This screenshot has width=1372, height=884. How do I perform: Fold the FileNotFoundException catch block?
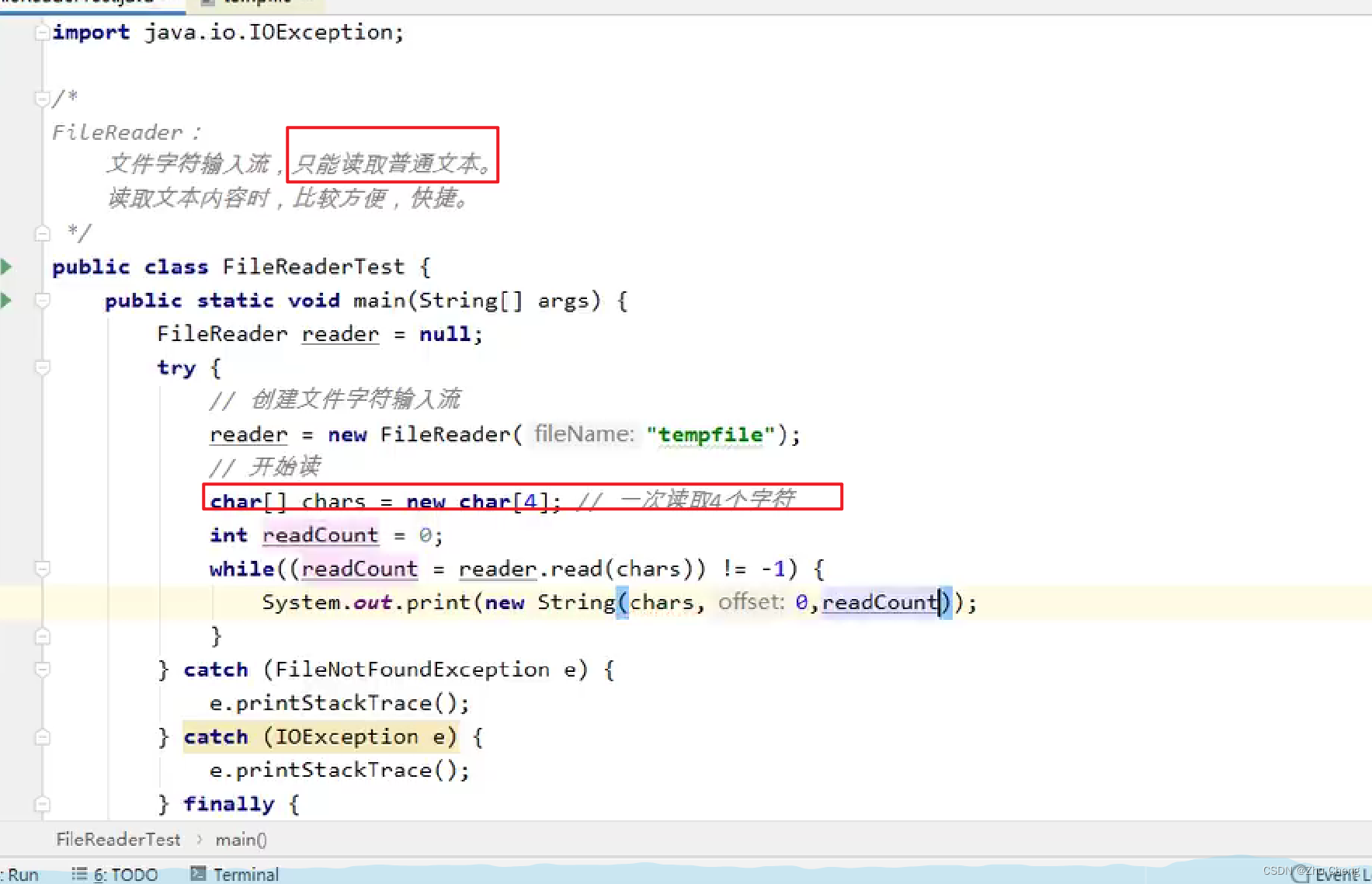tap(43, 670)
